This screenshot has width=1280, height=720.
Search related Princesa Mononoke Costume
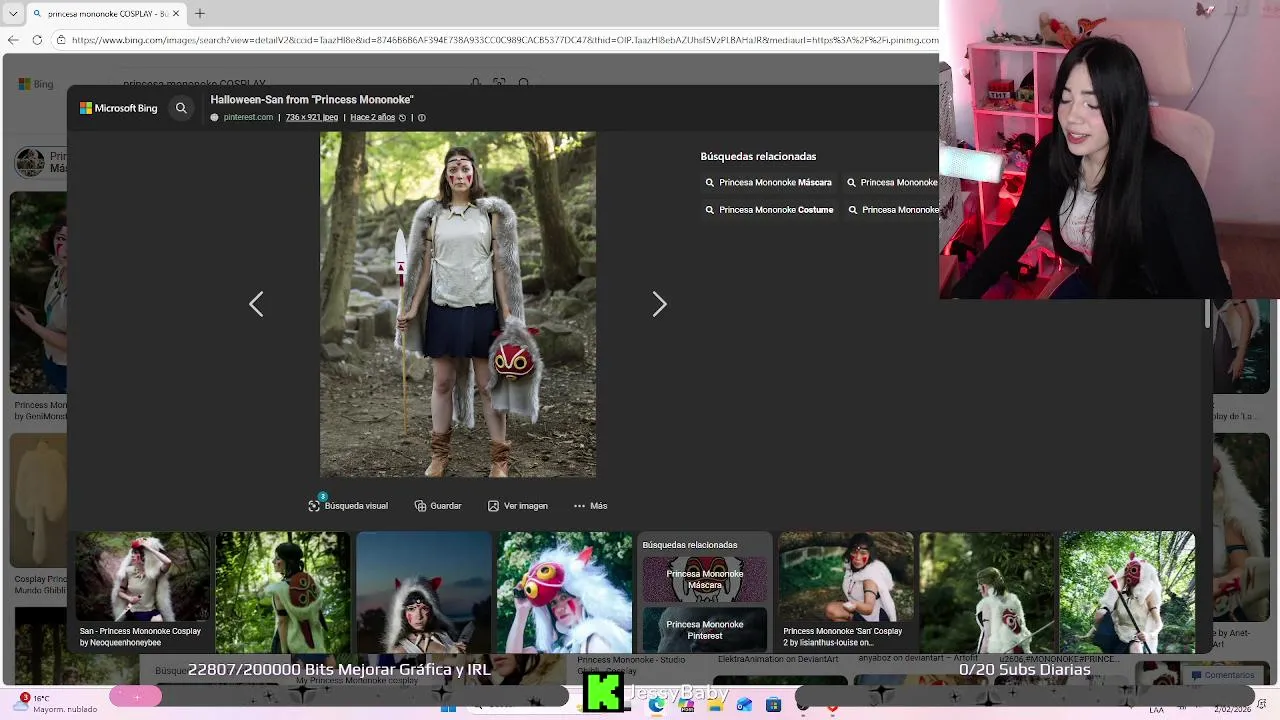pyautogui.click(x=769, y=210)
